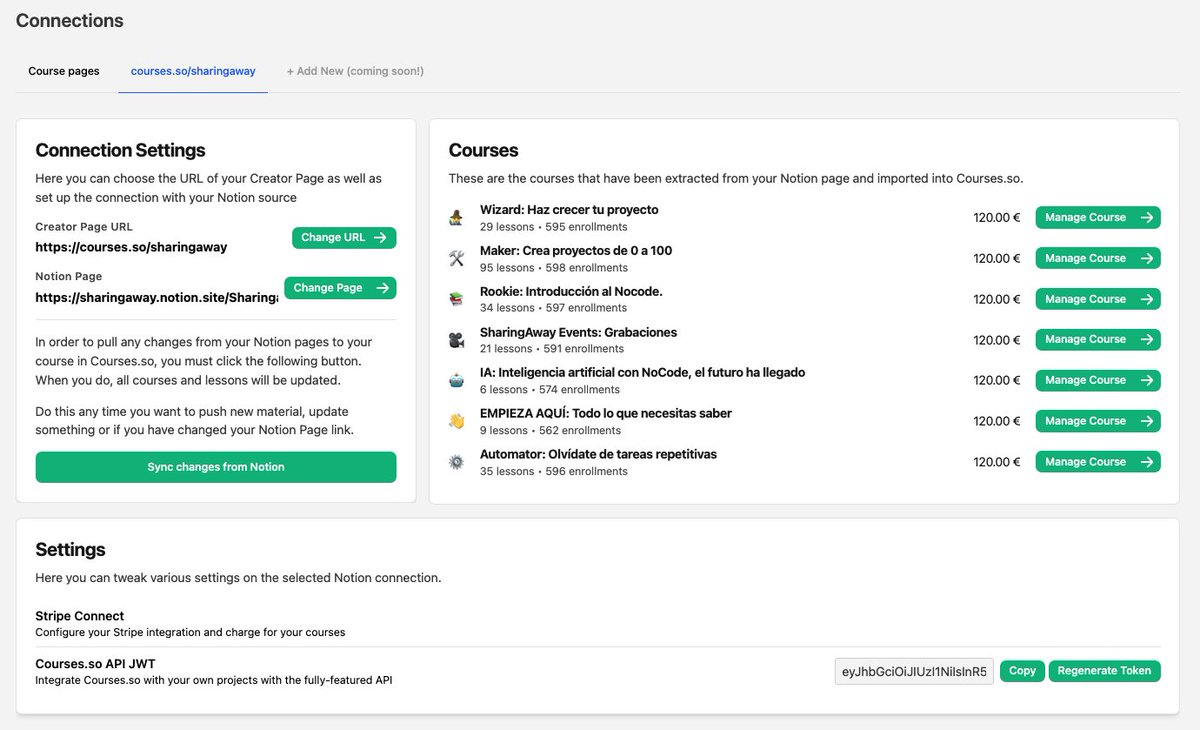Viewport: 1200px width, 730px height.
Task: Click the camera icon beside SharingAway Events
Action: [x=456, y=340]
